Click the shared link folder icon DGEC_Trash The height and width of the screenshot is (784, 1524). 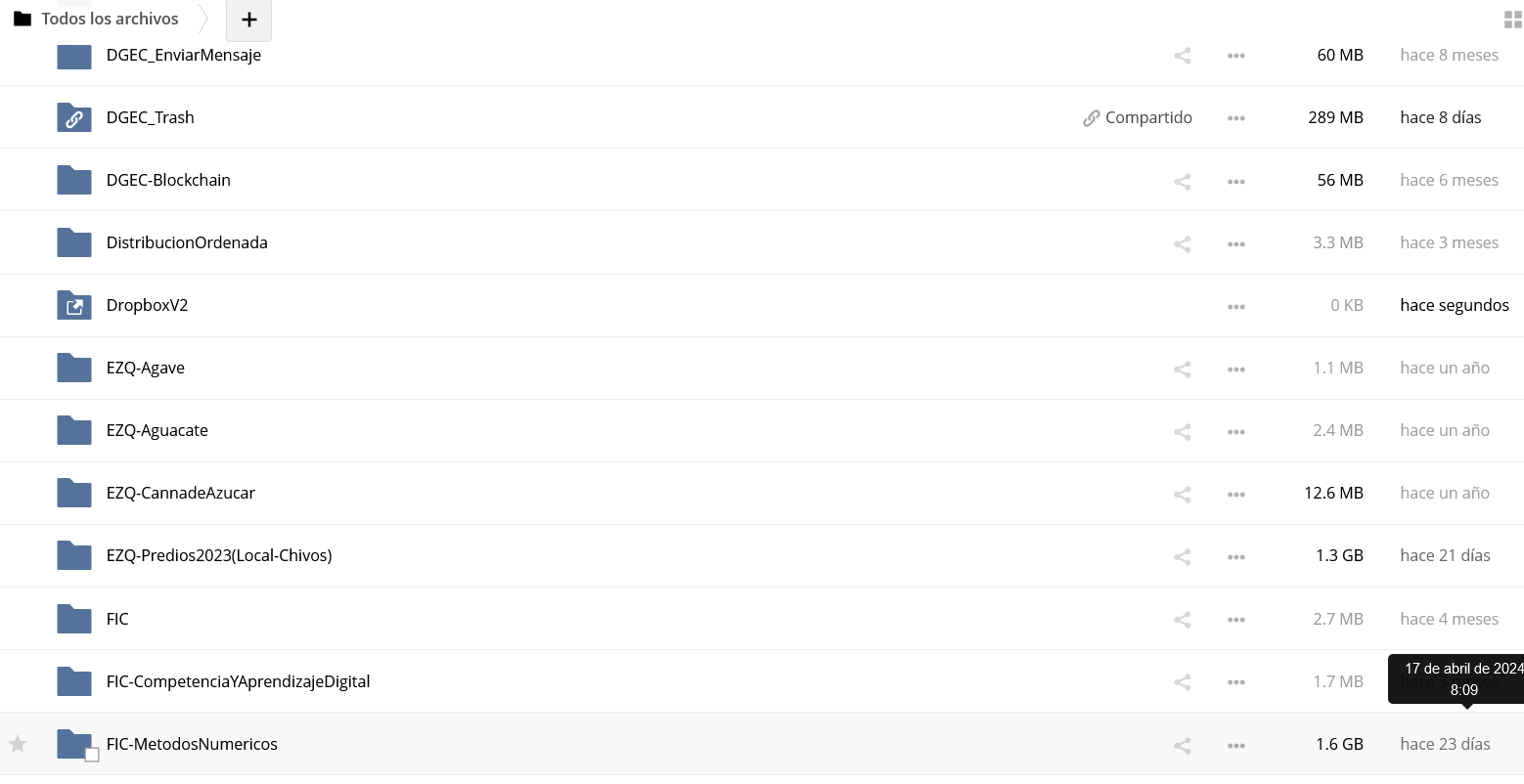[74, 117]
